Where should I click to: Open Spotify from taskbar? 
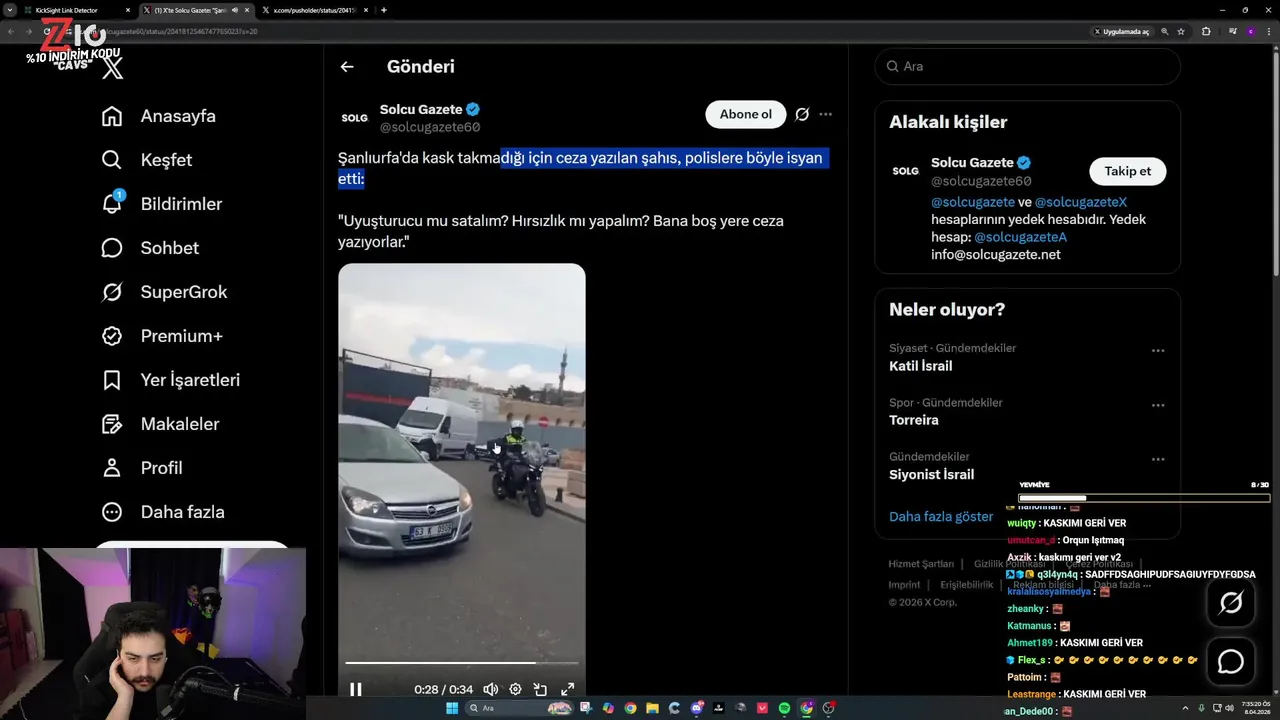coord(784,708)
